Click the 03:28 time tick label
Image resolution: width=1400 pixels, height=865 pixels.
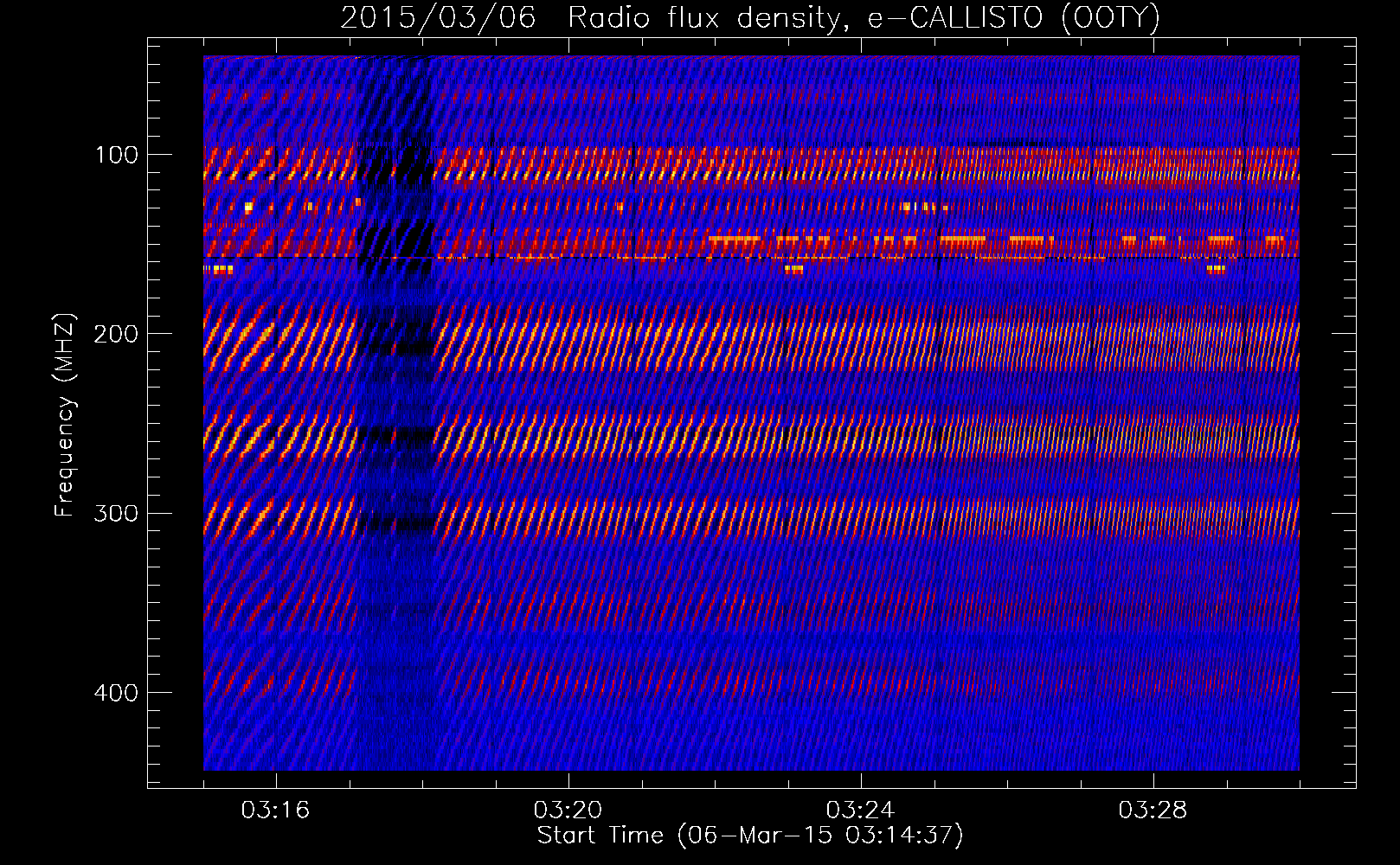[x=1153, y=810]
